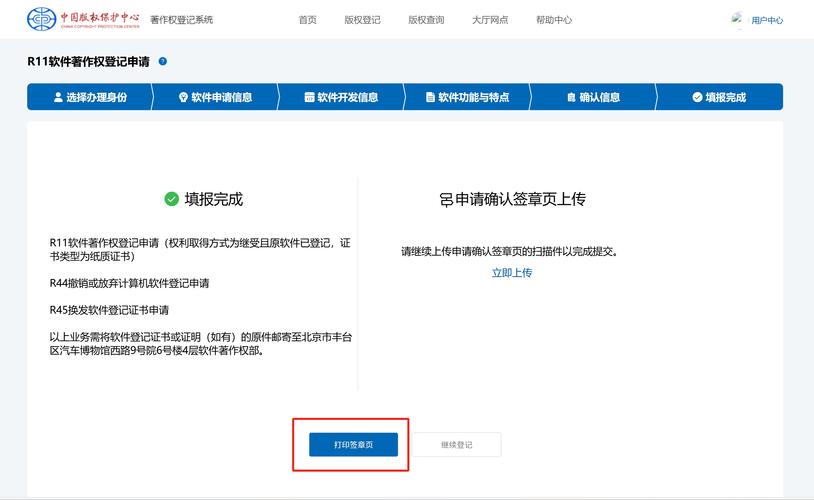The height and width of the screenshot is (500, 814).
Task: Open the 用户中心 user link
Action: point(767,20)
